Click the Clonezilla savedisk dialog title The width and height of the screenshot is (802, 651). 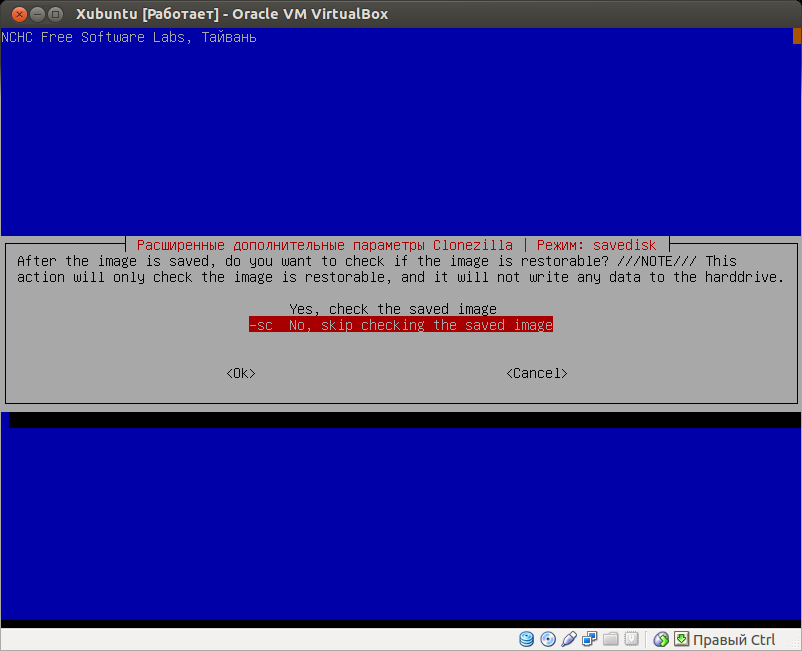[x=396, y=245]
